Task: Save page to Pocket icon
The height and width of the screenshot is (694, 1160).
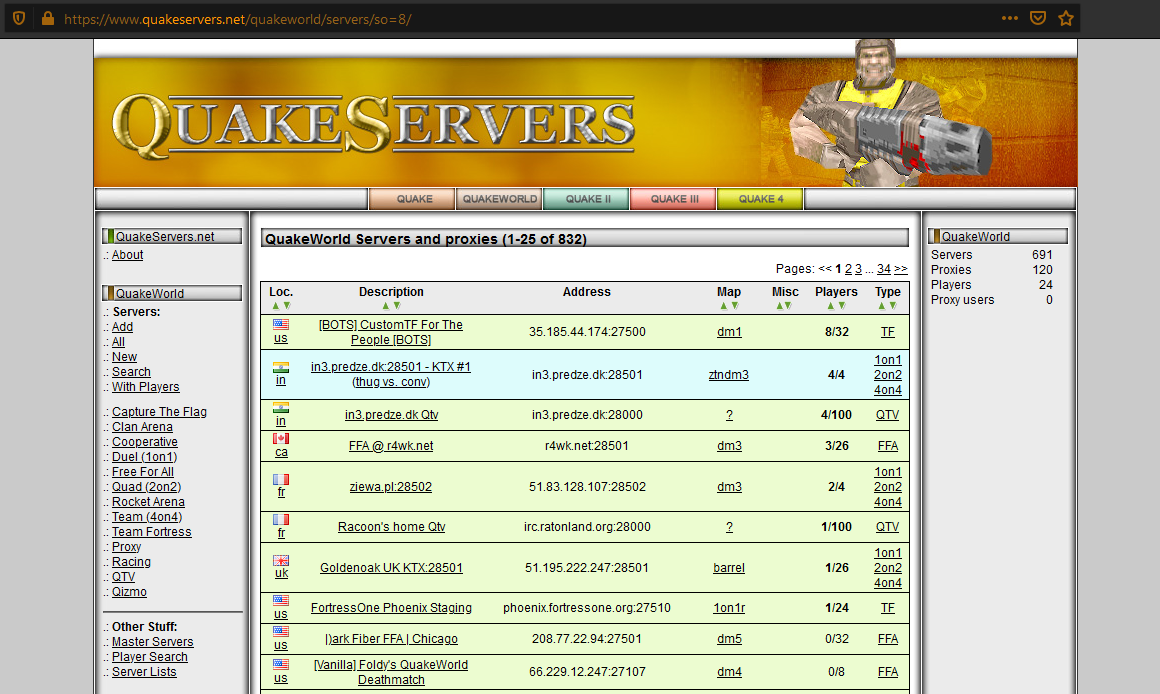Action: [x=1038, y=18]
